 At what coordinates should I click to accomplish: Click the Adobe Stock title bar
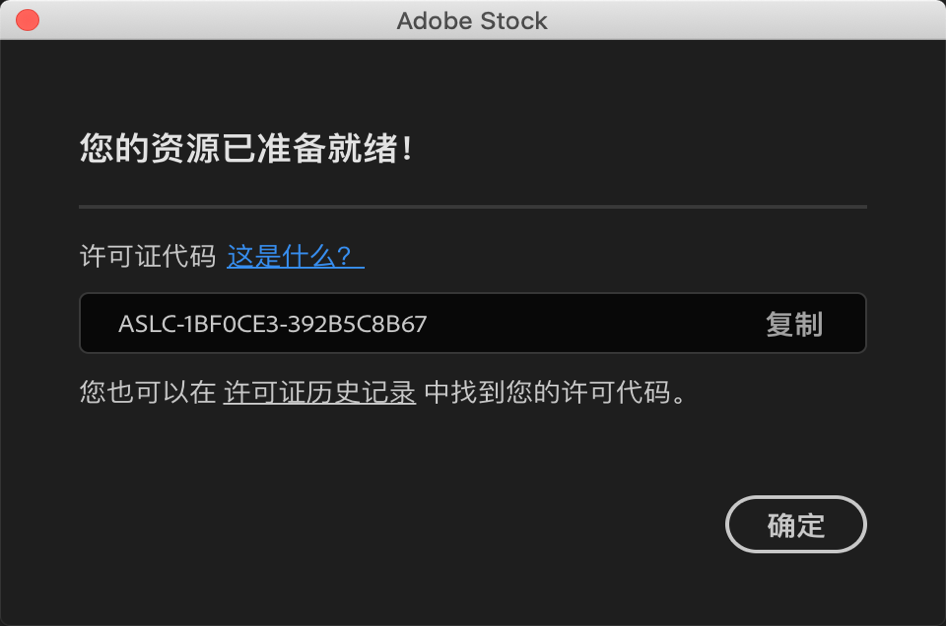coord(473,20)
